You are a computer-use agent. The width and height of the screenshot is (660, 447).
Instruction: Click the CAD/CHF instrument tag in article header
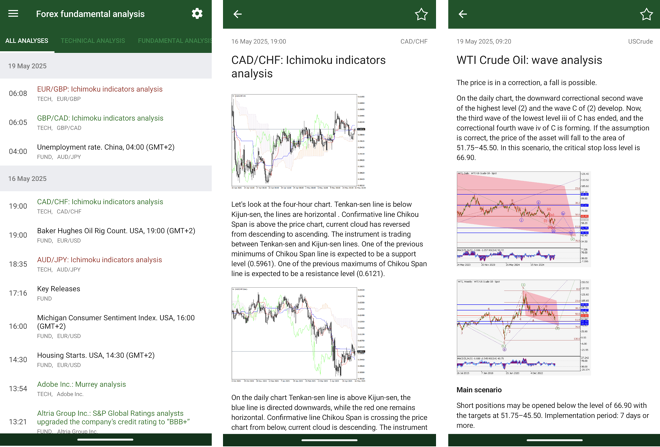pos(414,41)
